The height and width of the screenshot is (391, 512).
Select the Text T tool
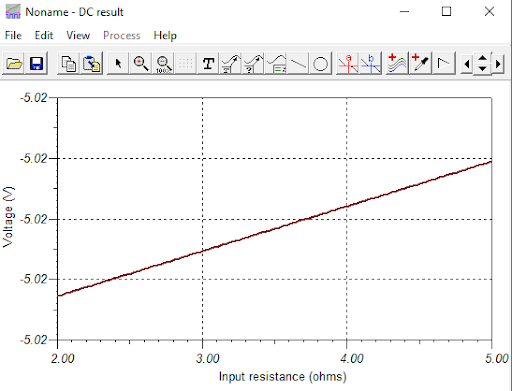pyautogui.click(x=208, y=63)
